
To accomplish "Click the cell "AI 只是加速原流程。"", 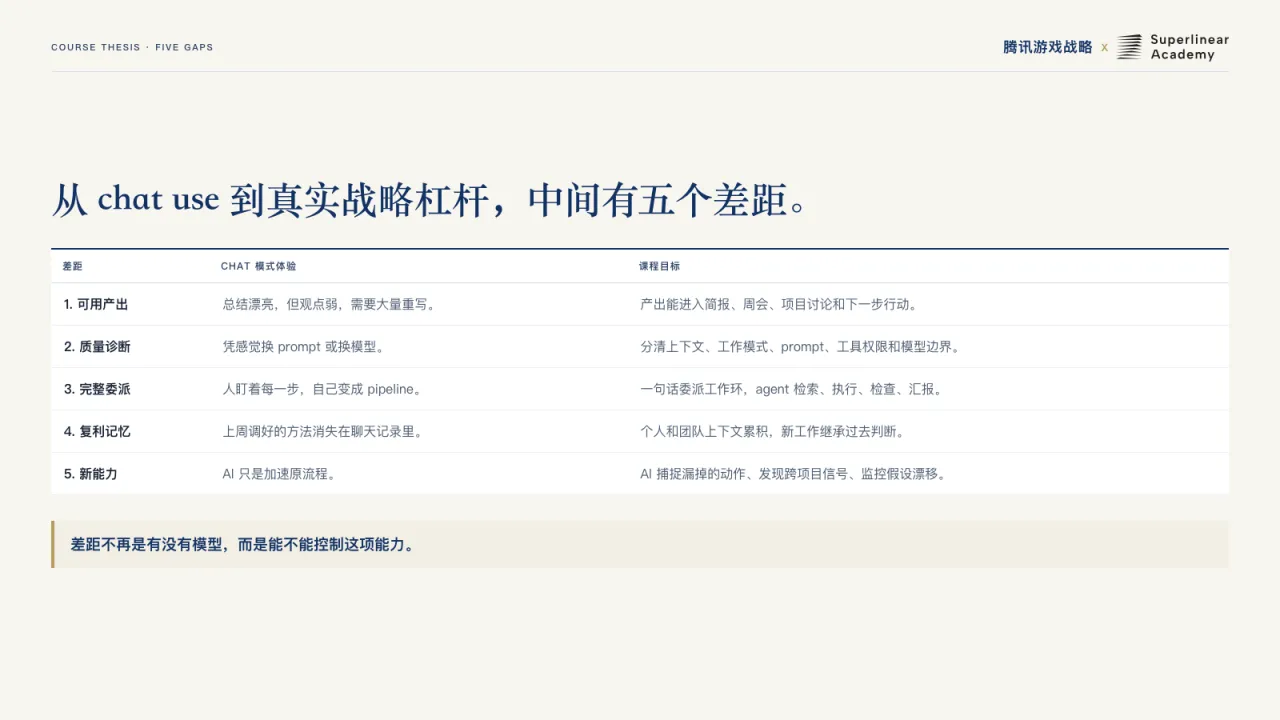I will click(x=279, y=474).
